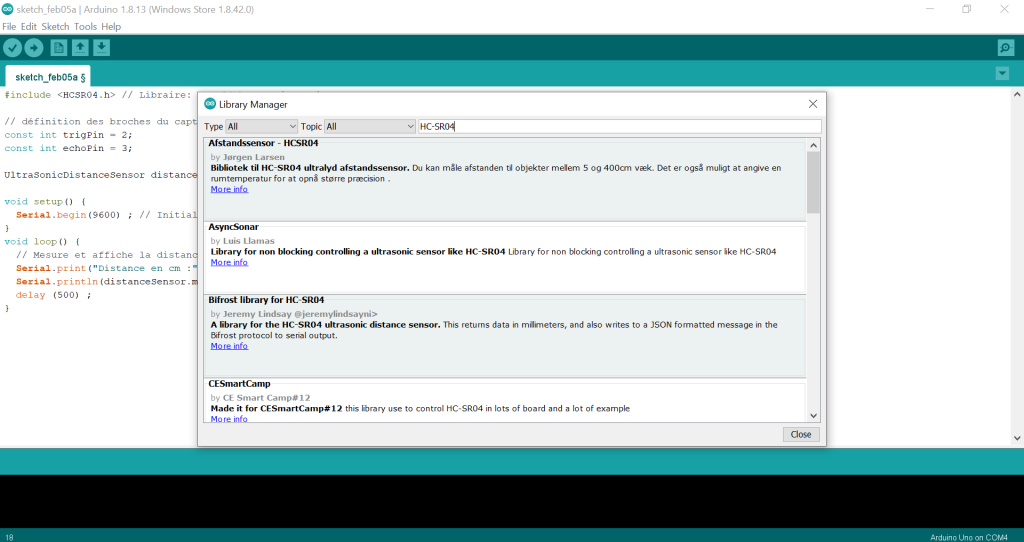The width and height of the screenshot is (1024, 542).
Task: Open the Sketch menu
Action: coord(55,26)
